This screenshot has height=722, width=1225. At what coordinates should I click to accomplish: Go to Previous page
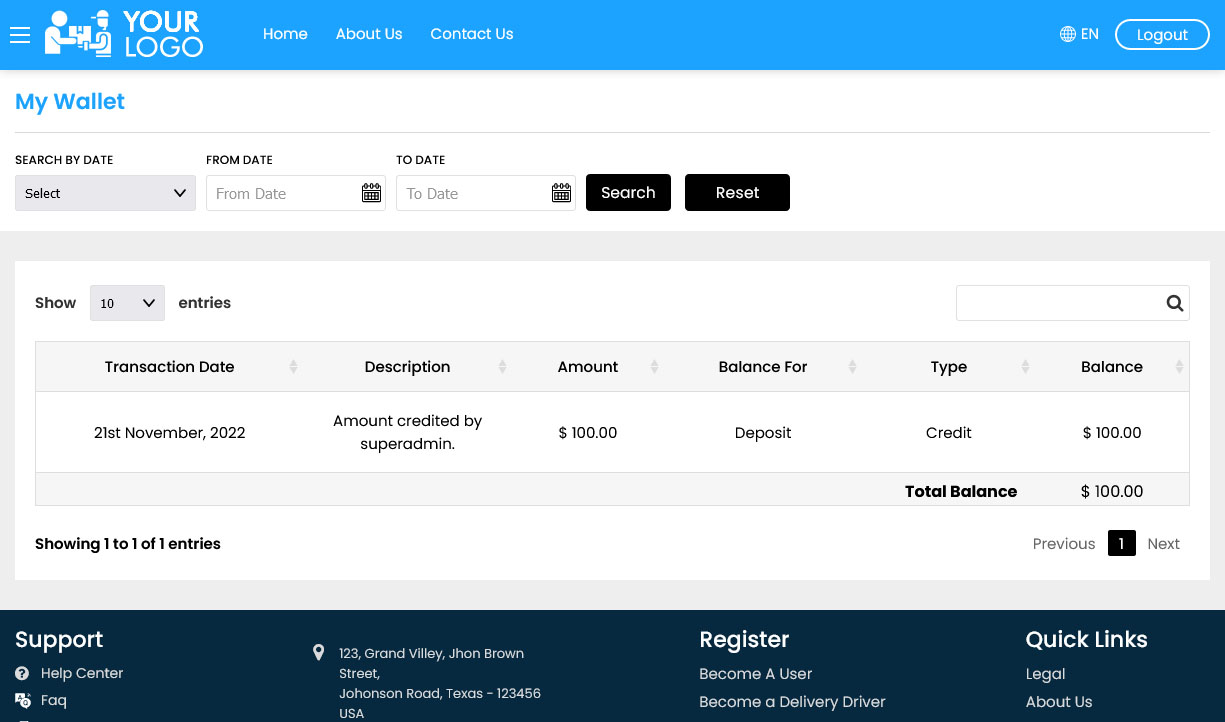pos(1064,543)
